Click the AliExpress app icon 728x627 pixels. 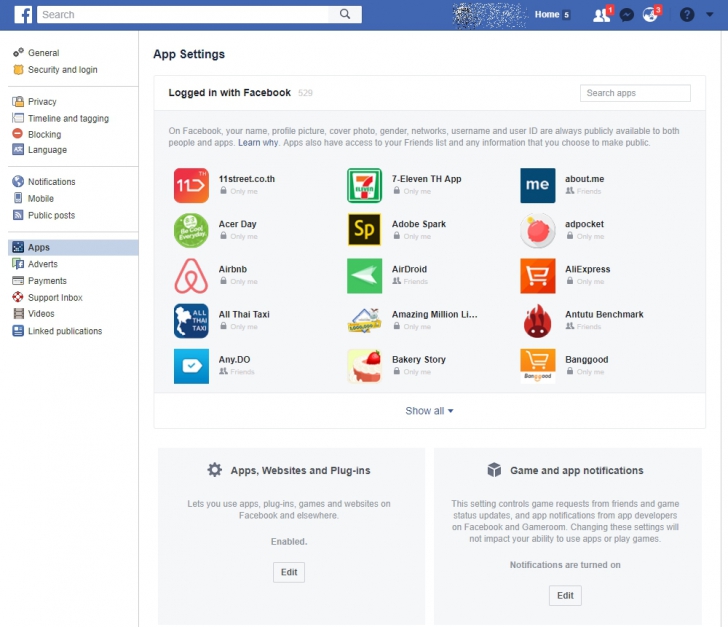(538, 276)
